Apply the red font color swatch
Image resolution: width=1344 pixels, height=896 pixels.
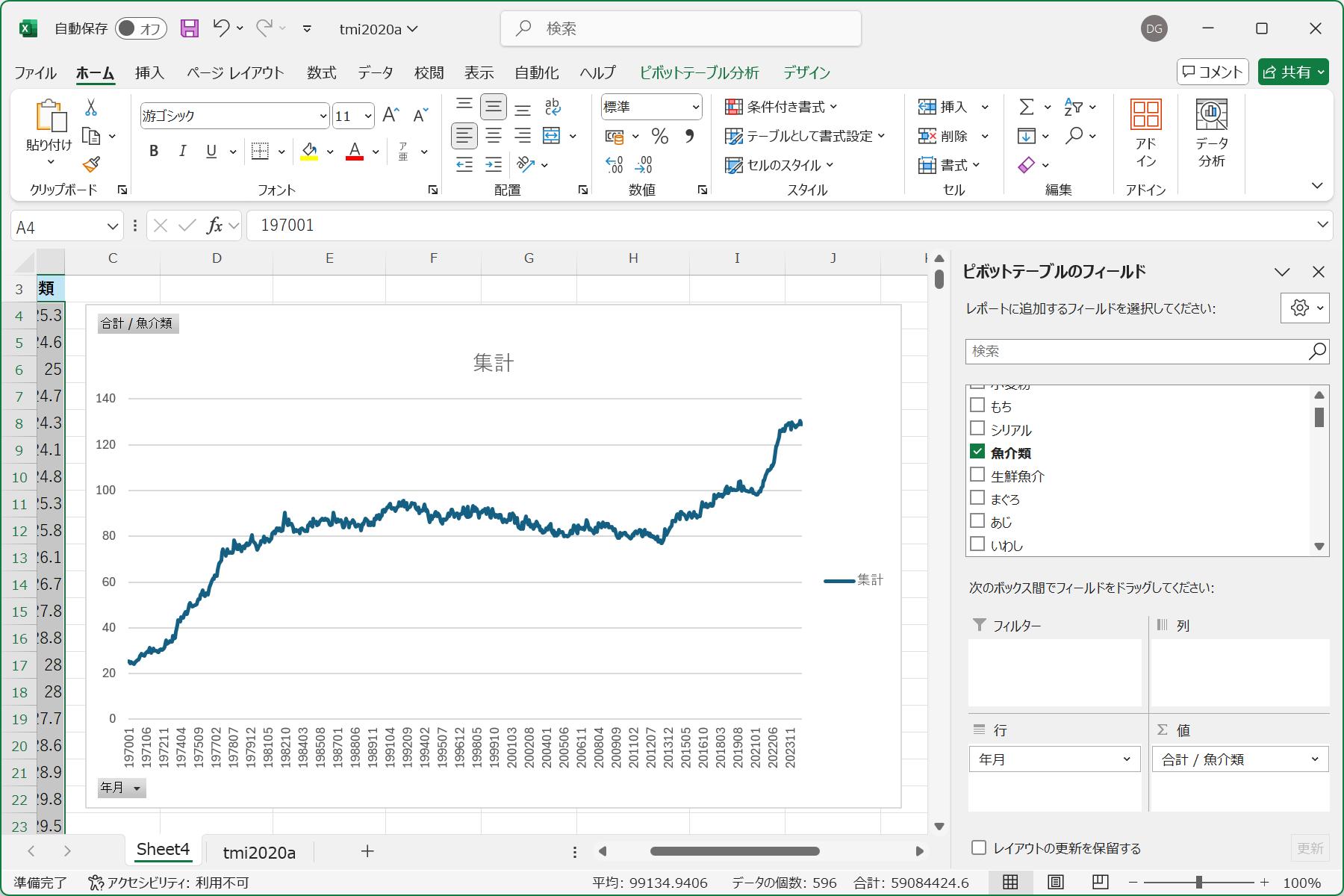(x=355, y=152)
